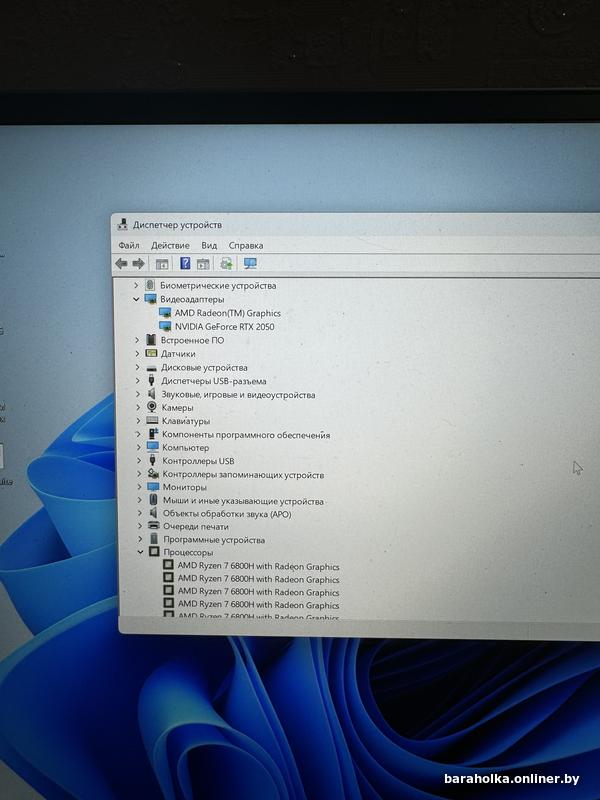Screen dimensions: 600x800
Task: Click the Очереди печати printer icon
Action: pos(154,526)
